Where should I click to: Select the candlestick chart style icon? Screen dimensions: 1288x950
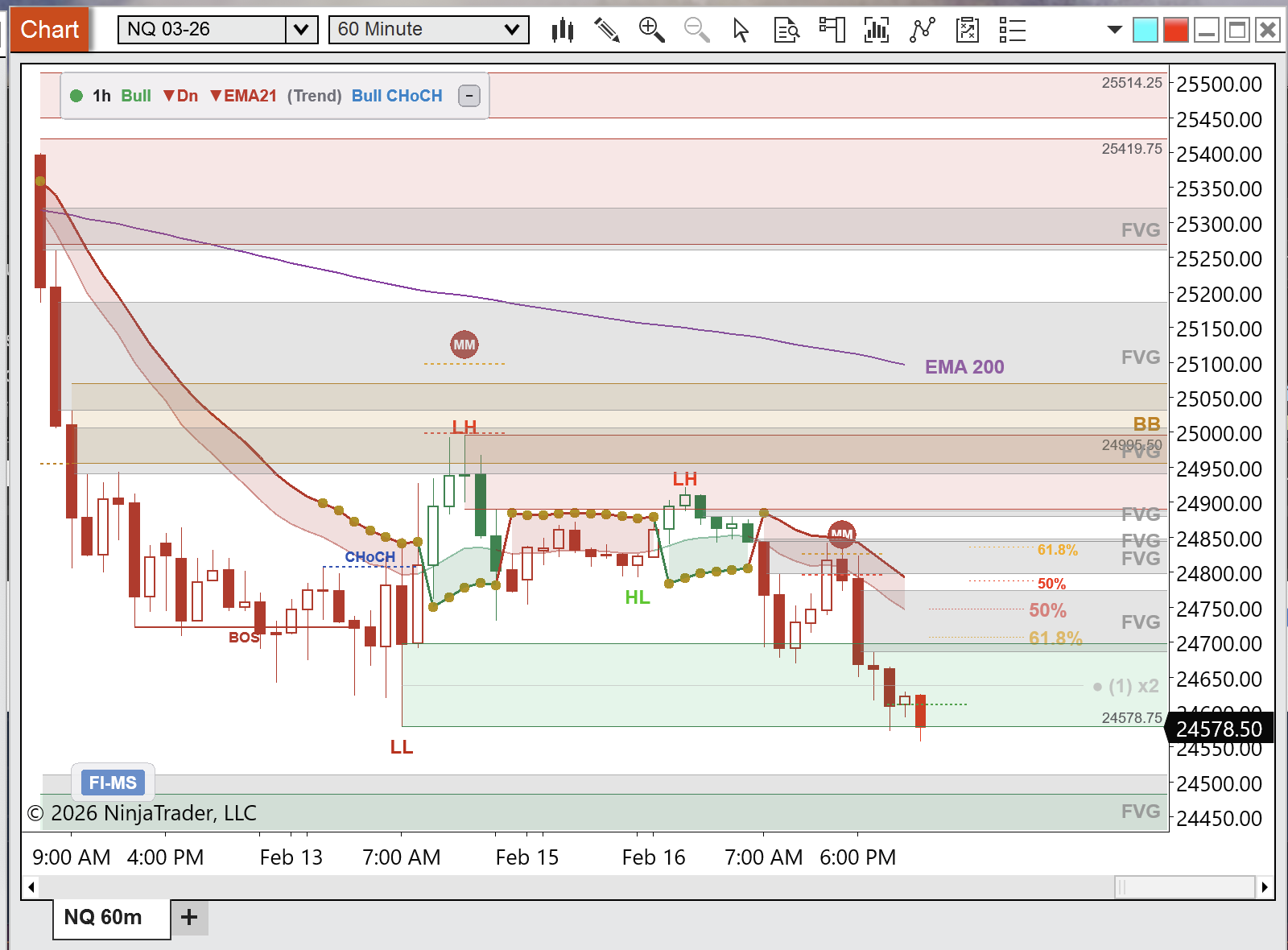[562, 30]
